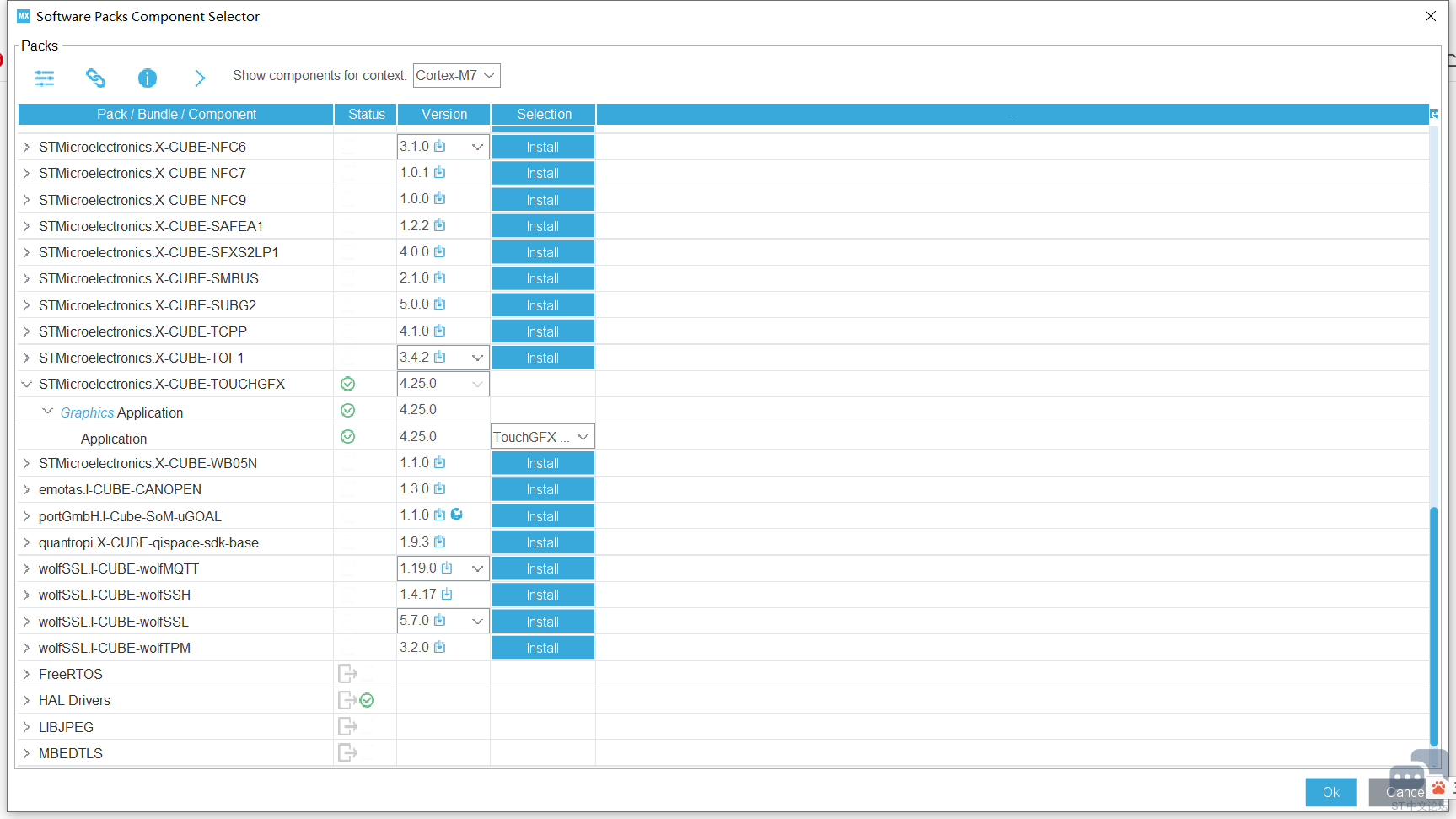Viewport: 1456px width, 819px height.
Task: Click the download icon beside X-CUBE-SAFEA1 1.2.2
Action: point(440,226)
